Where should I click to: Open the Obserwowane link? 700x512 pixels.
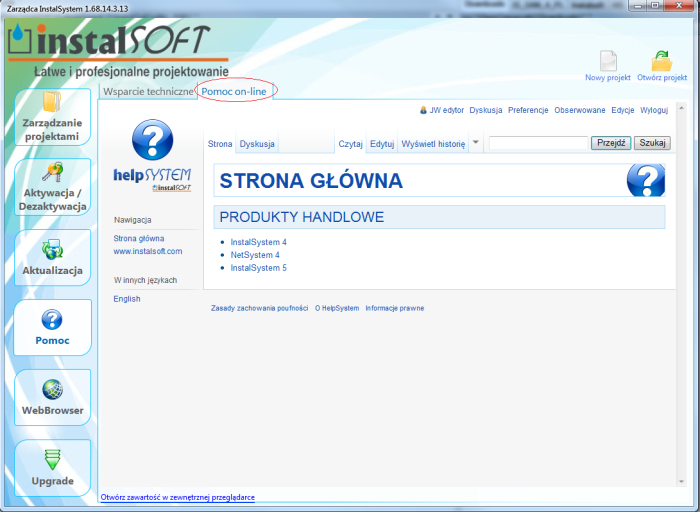click(x=580, y=110)
